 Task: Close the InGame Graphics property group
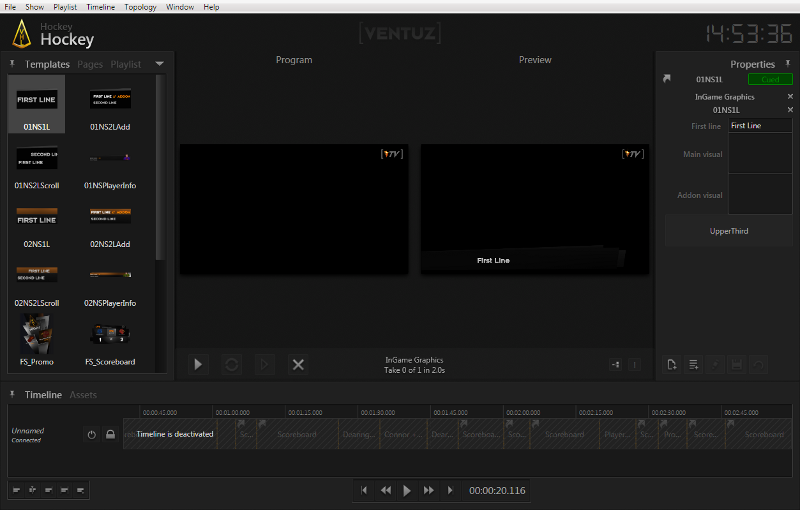pyautogui.click(x=790, y=97)
